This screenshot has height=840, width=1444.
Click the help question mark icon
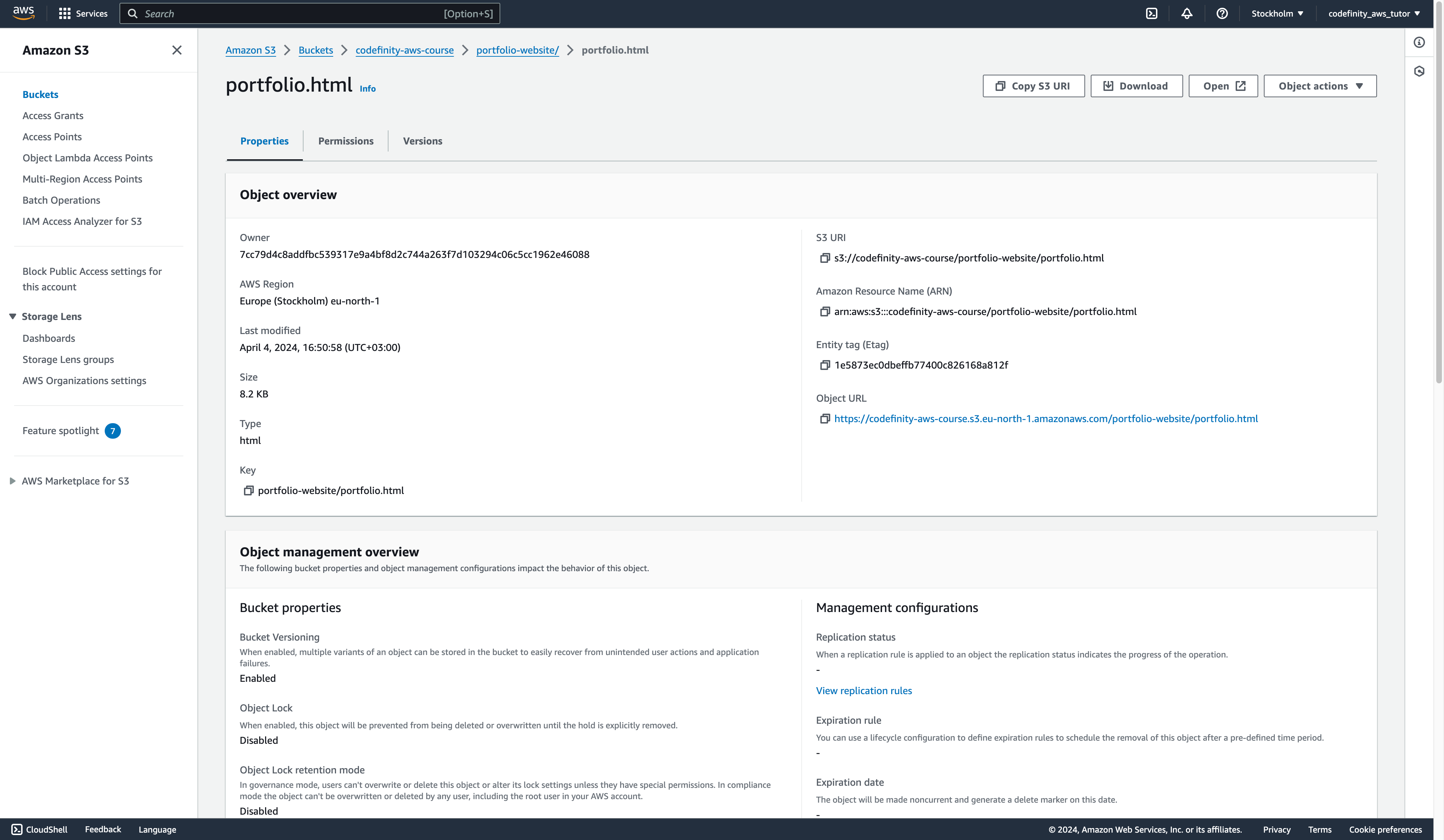(x=1222, y=14)
